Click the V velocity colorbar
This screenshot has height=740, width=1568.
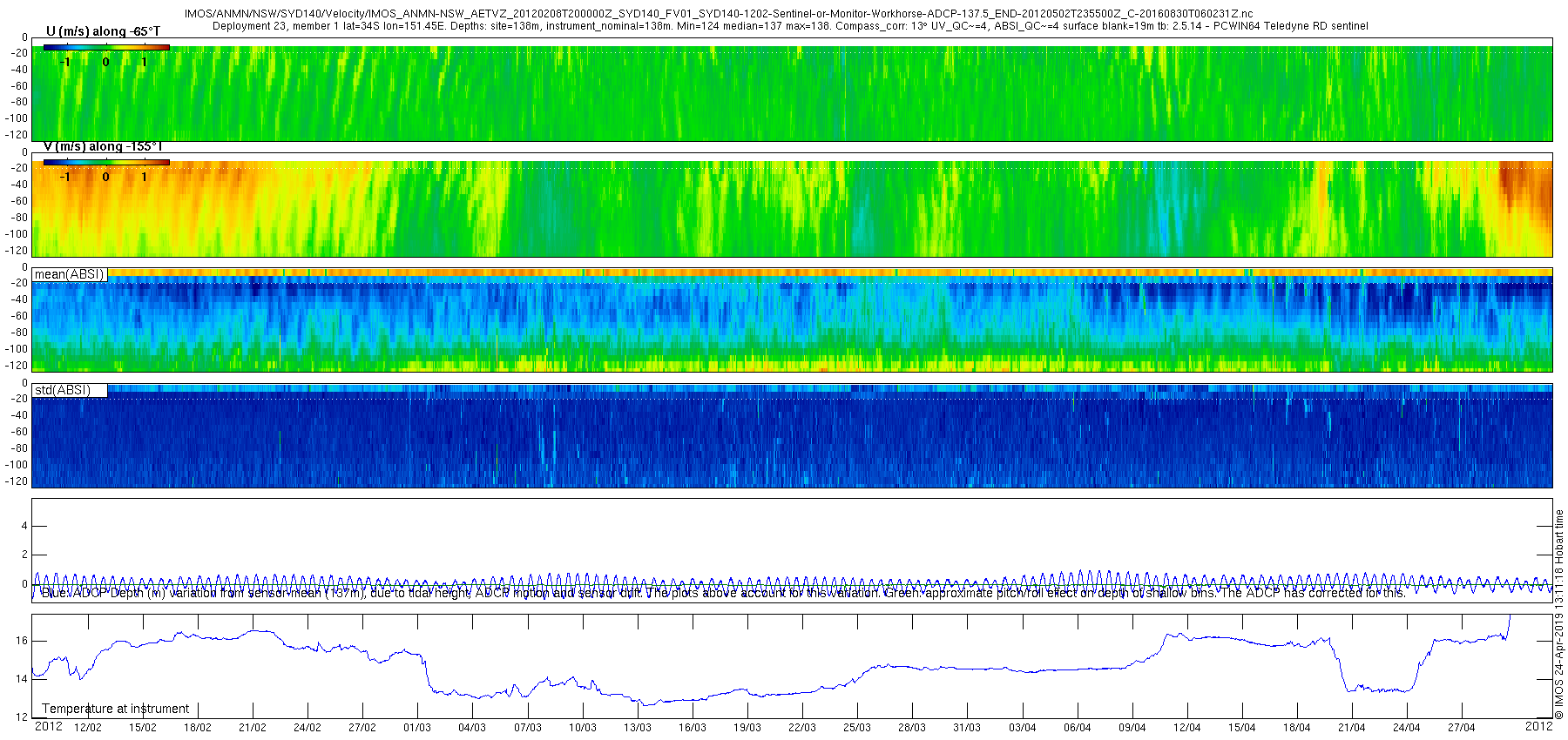click(106, 163)
